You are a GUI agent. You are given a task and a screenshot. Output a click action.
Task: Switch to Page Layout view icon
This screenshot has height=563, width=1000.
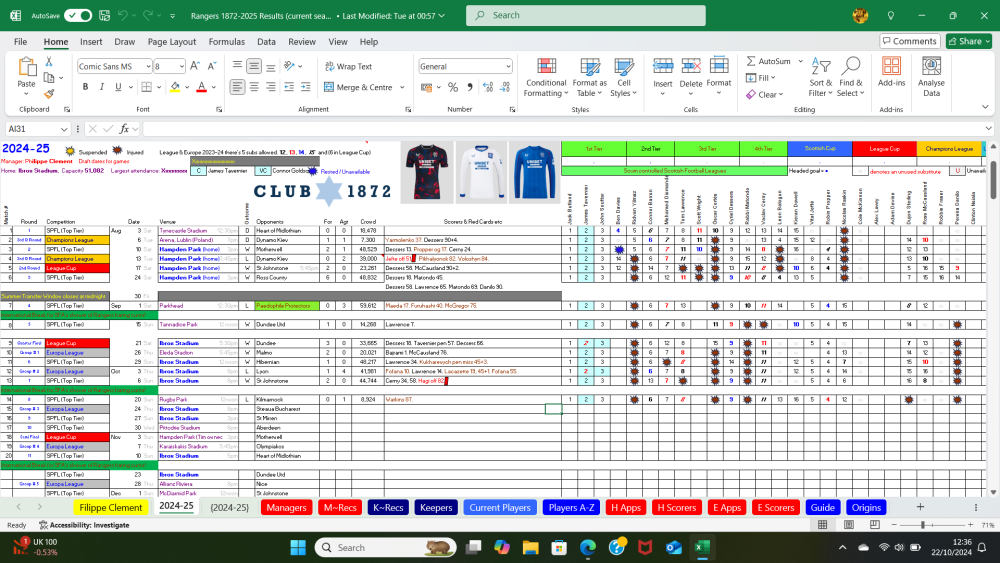coord(849,525)
